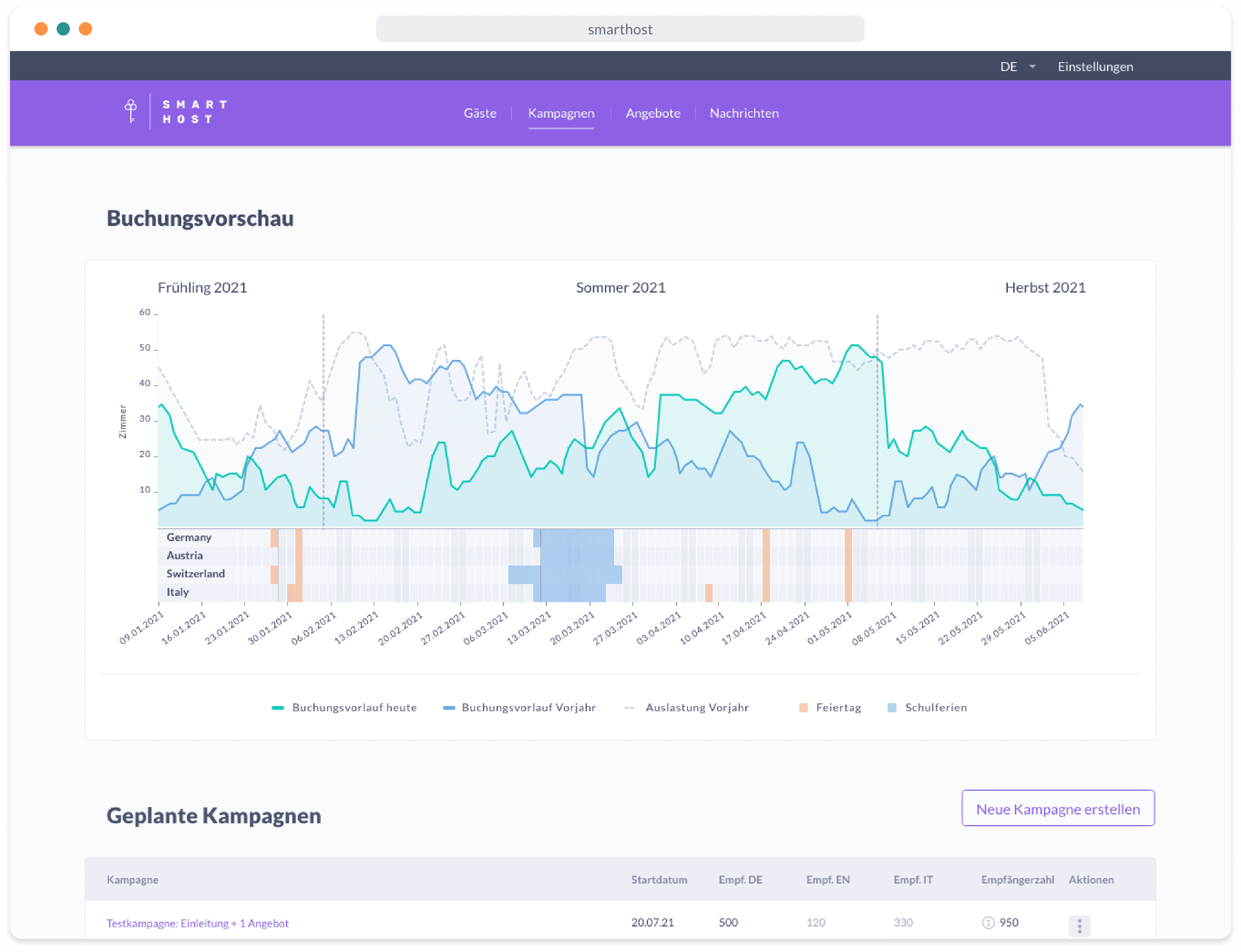Viewport: 1241px width, 952px height.
Task: Open the DE language dropdown
Action: tap(1009, 66)
